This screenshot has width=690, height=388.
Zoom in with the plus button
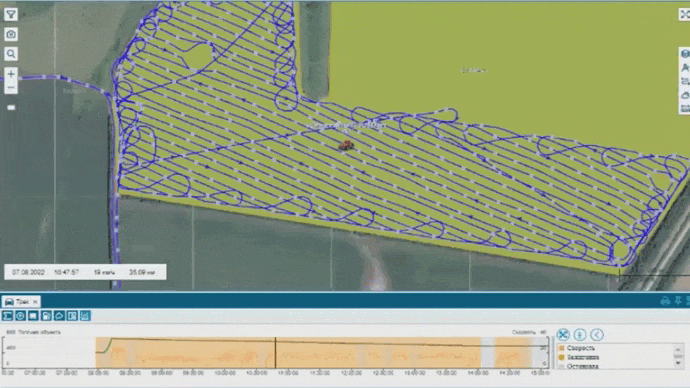(x=11, y=74)
